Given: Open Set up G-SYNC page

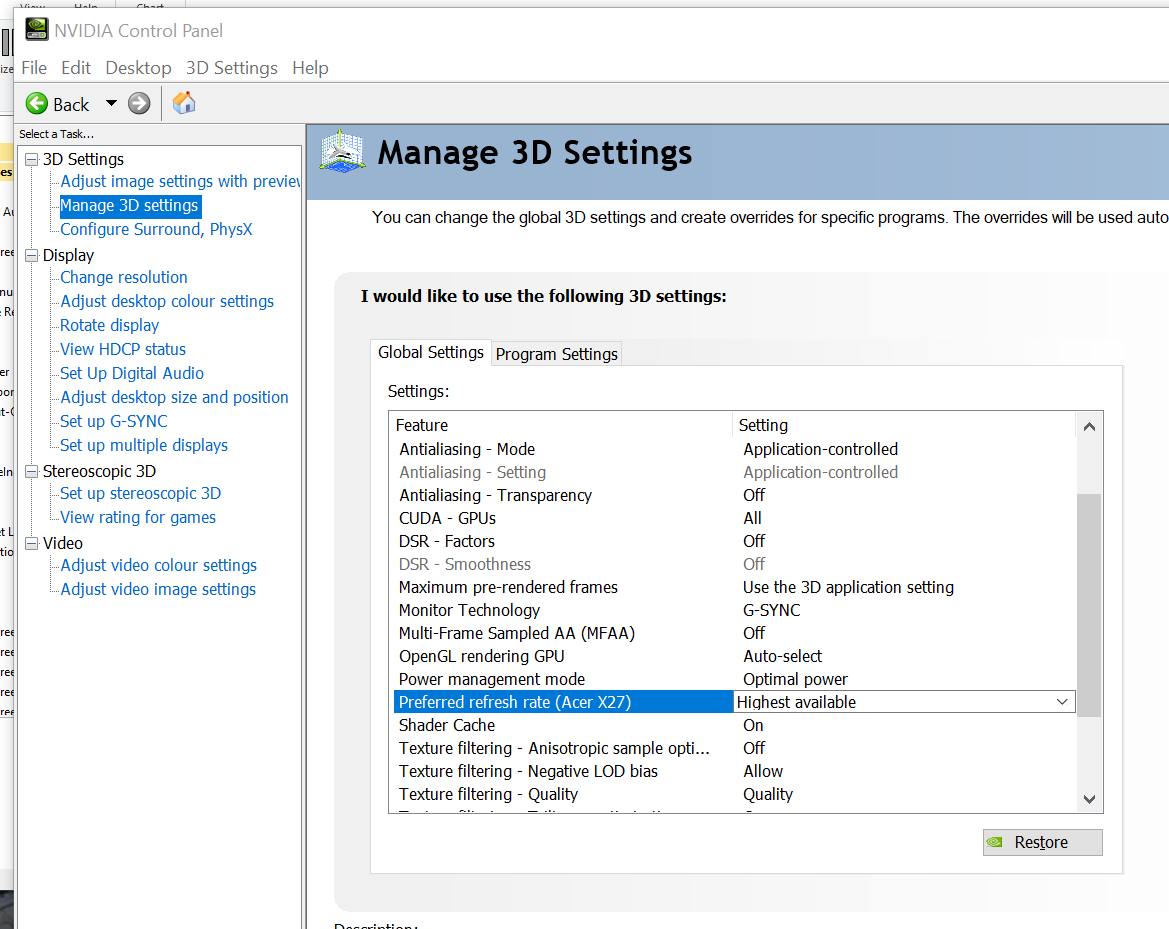Looking at the screenshot, I should 114,421.
